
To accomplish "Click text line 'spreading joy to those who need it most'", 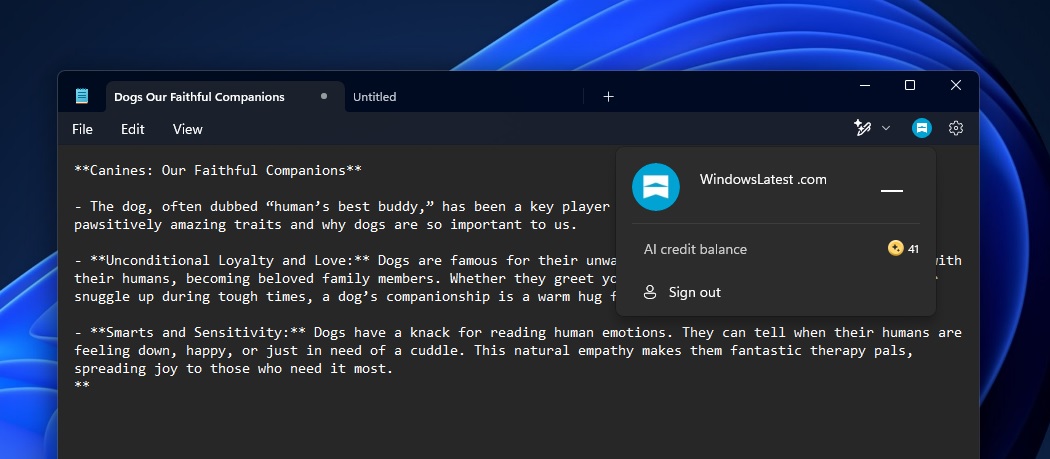I will (x=233, y=369).
